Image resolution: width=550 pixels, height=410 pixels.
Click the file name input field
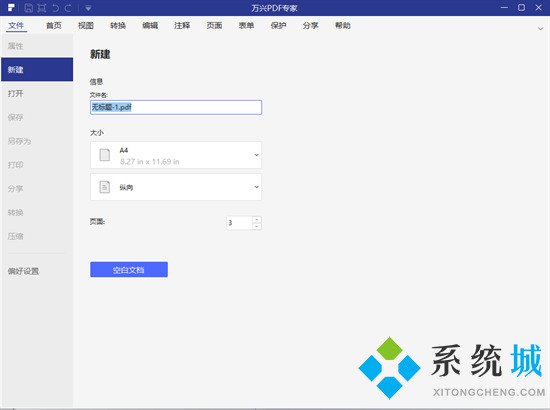pyautogui.click(x=176, y=107)
